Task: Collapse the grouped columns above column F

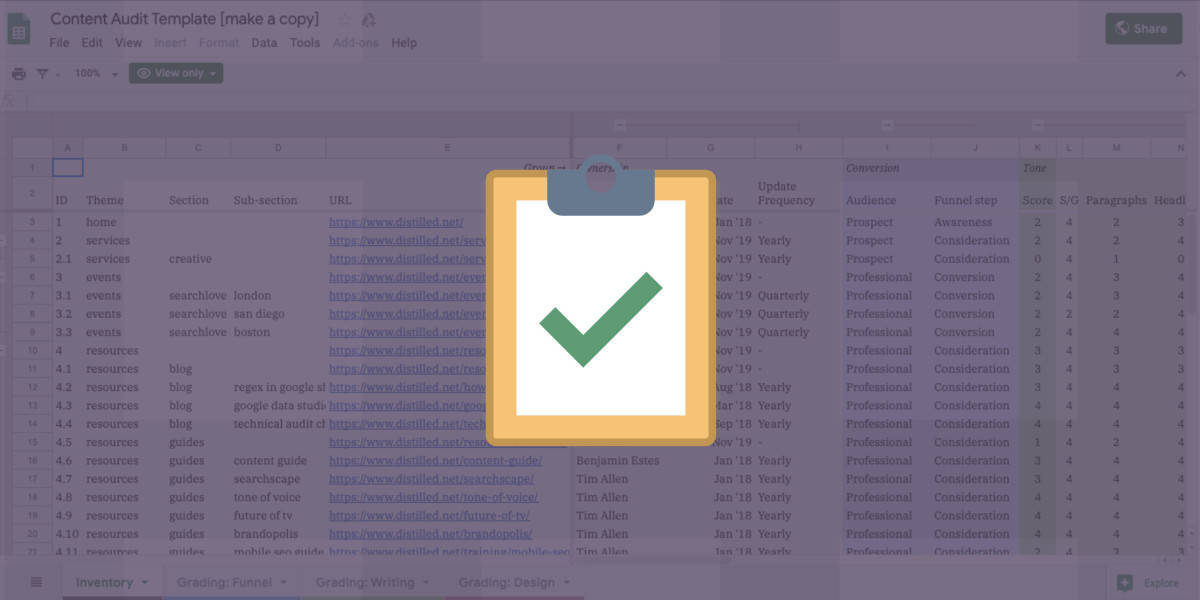Action: point(620,124)
